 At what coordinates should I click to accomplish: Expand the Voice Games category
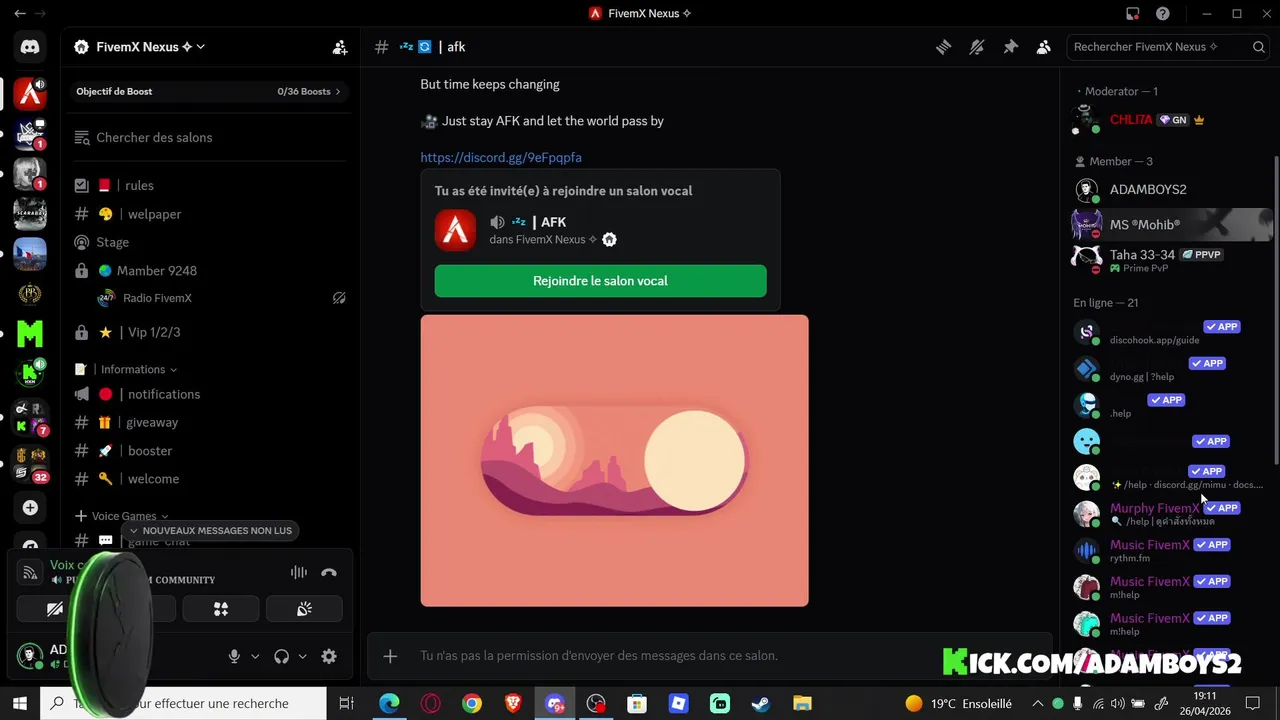point(122,516)
